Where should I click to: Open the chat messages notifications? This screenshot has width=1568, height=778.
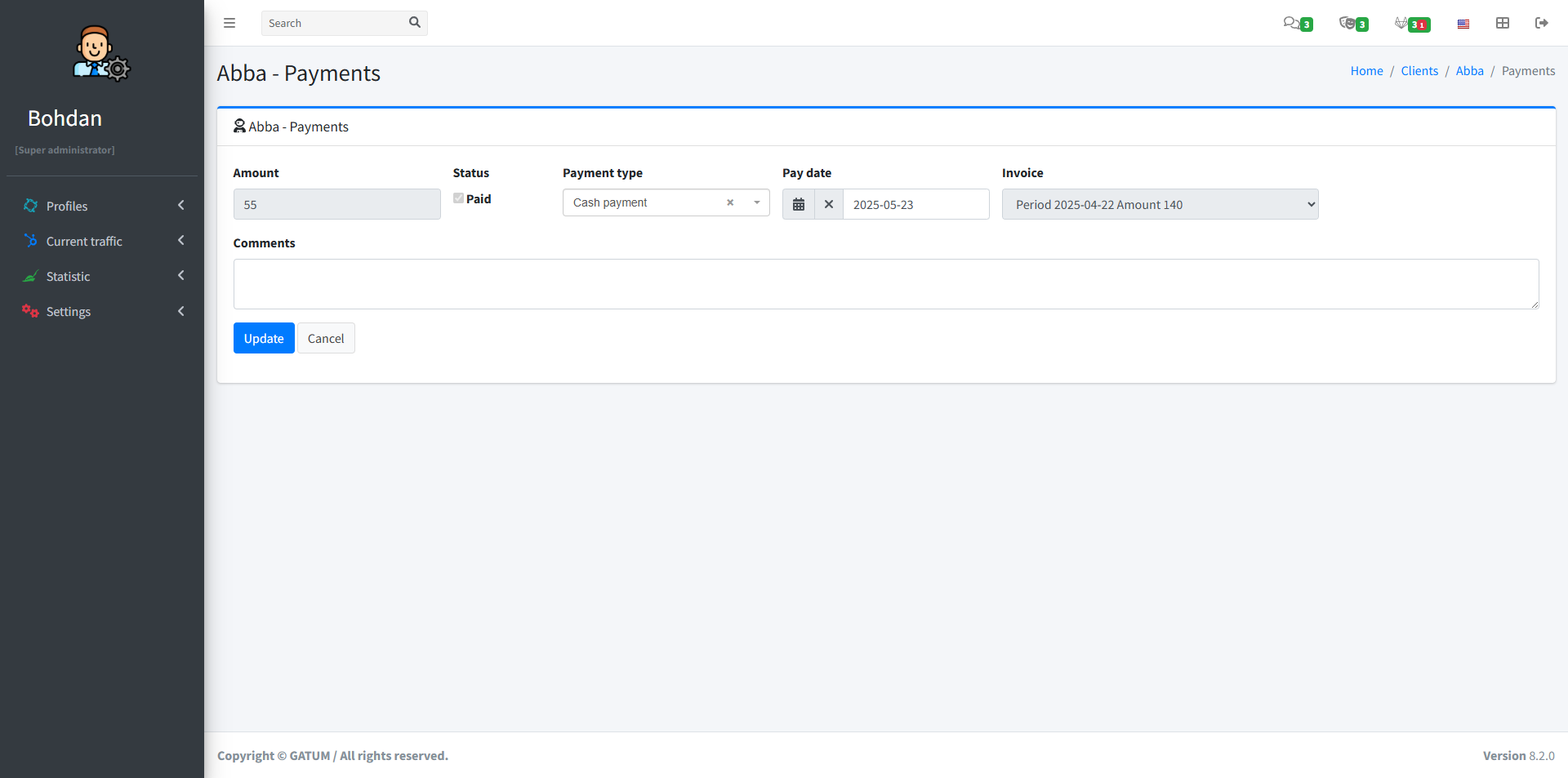1295,23
